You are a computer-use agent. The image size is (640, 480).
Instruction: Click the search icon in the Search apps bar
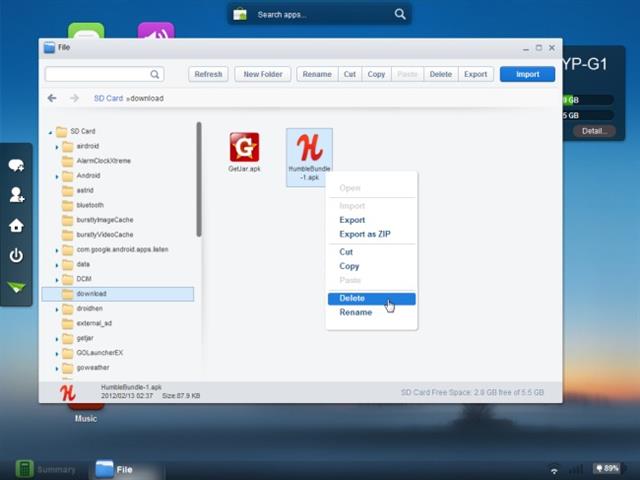(x=400, y=14)
